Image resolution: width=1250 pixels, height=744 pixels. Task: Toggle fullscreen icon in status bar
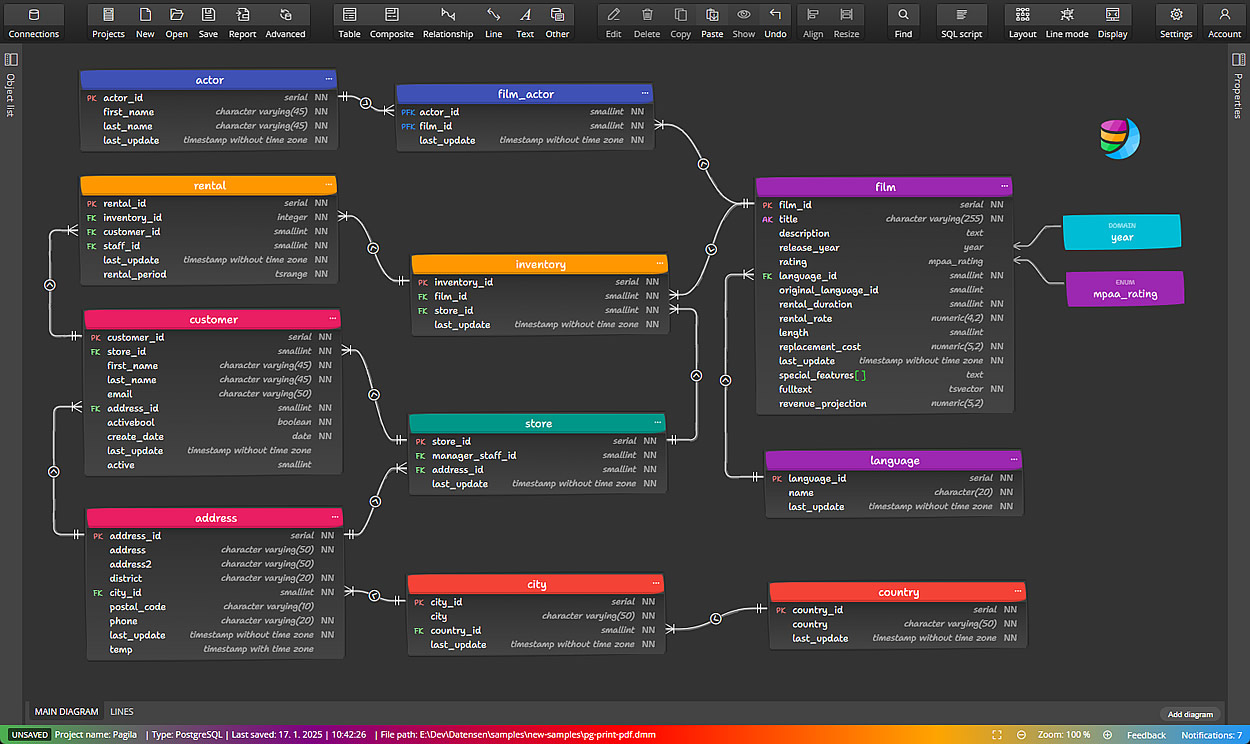click(996, 735)
